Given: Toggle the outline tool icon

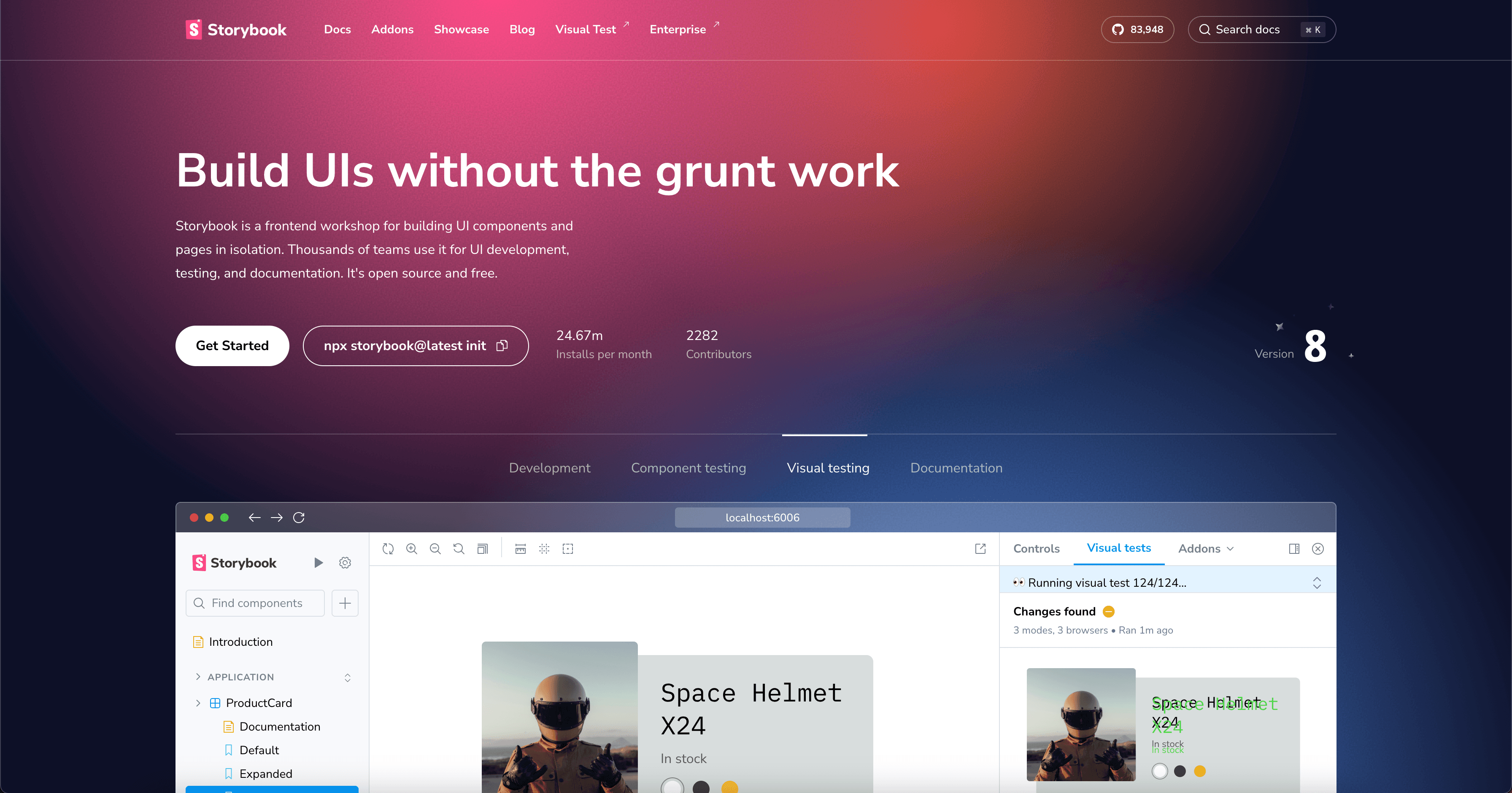Looking at the screenshot, I should pos(567,549).
